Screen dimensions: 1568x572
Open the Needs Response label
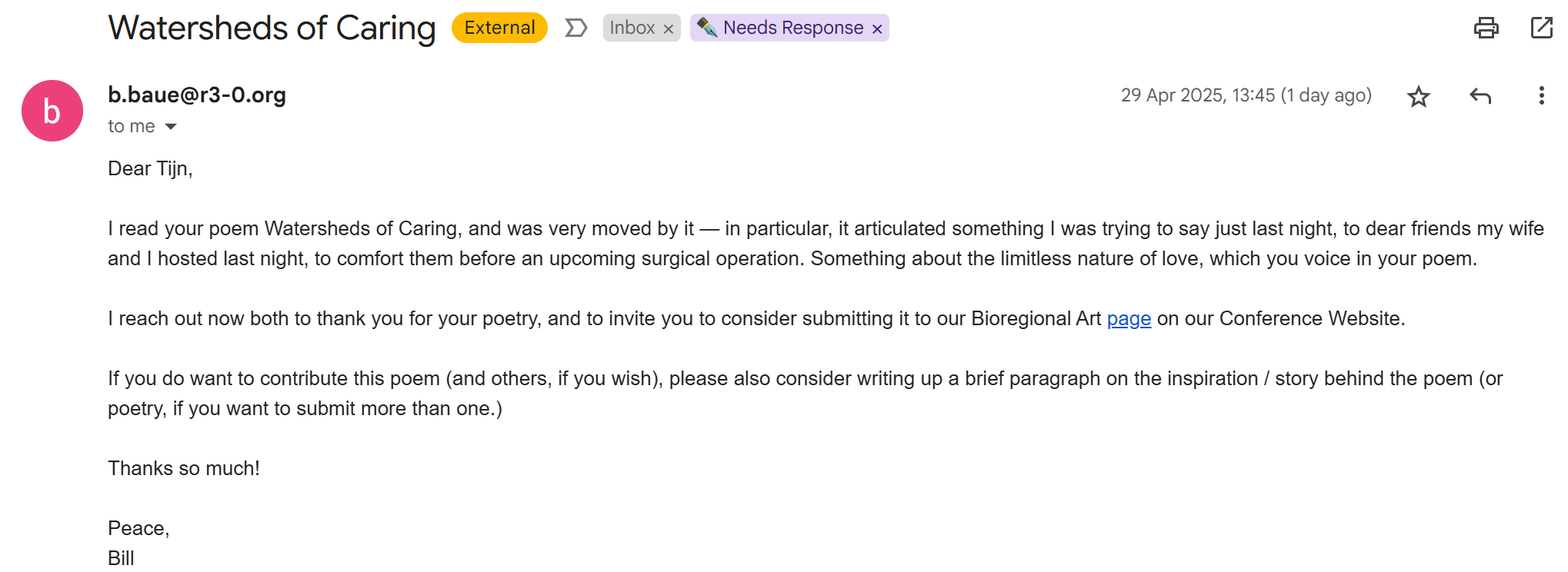[x=792, y=28]
